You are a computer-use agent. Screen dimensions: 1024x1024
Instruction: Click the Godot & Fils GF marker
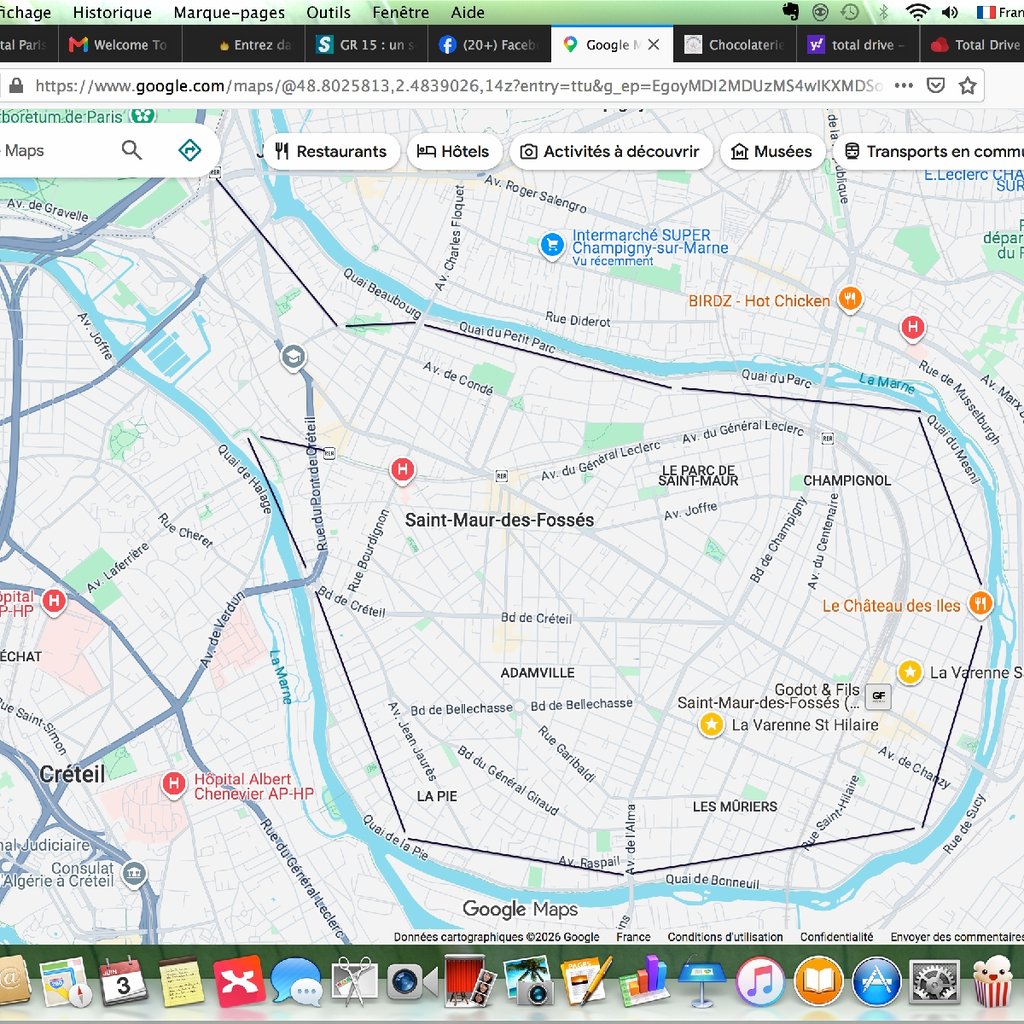tap(878, 696)
